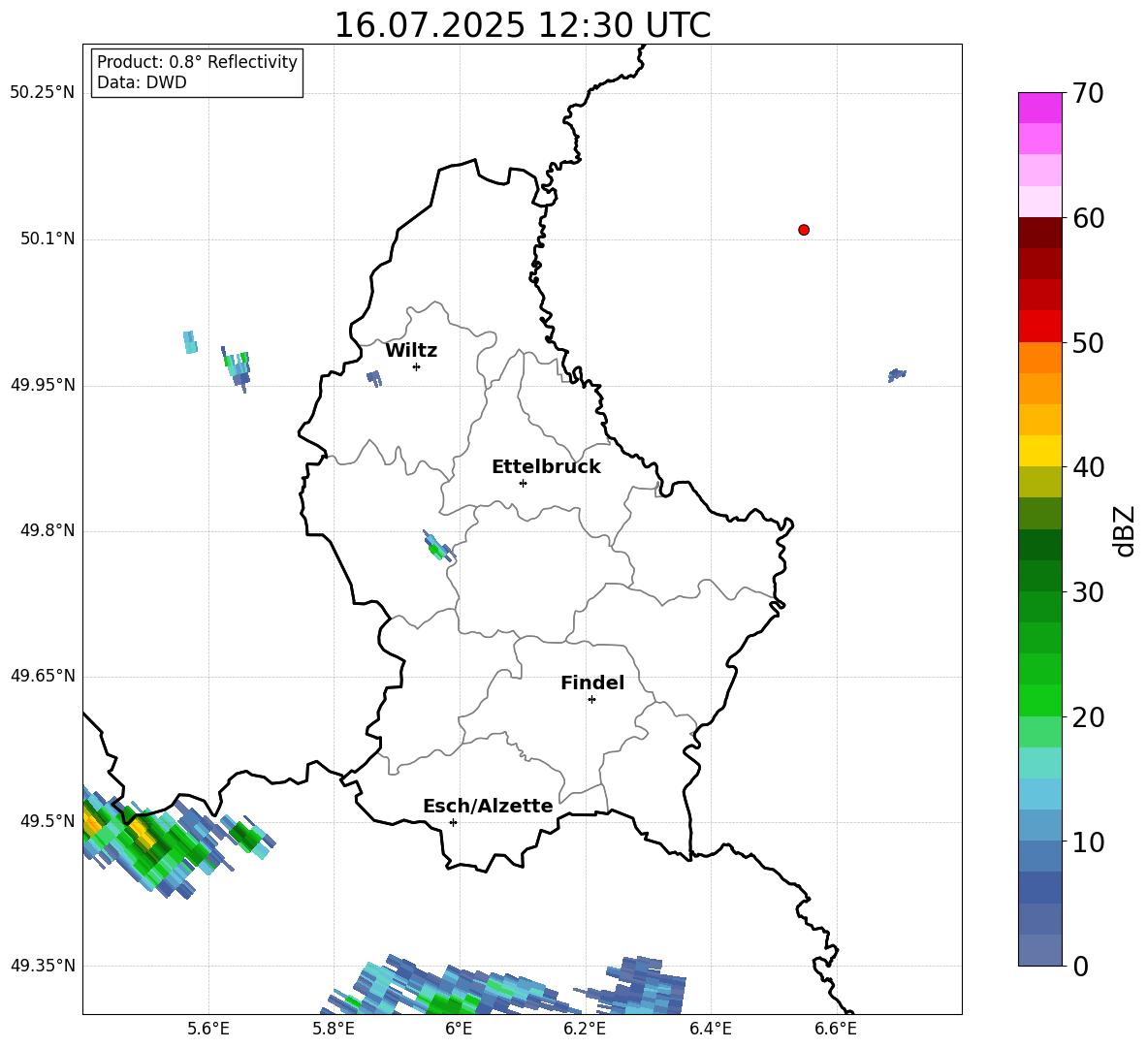Viewport: 1148px width, 1048px height.
Task: Click the Ettelbruck station label
Action: 546,467
